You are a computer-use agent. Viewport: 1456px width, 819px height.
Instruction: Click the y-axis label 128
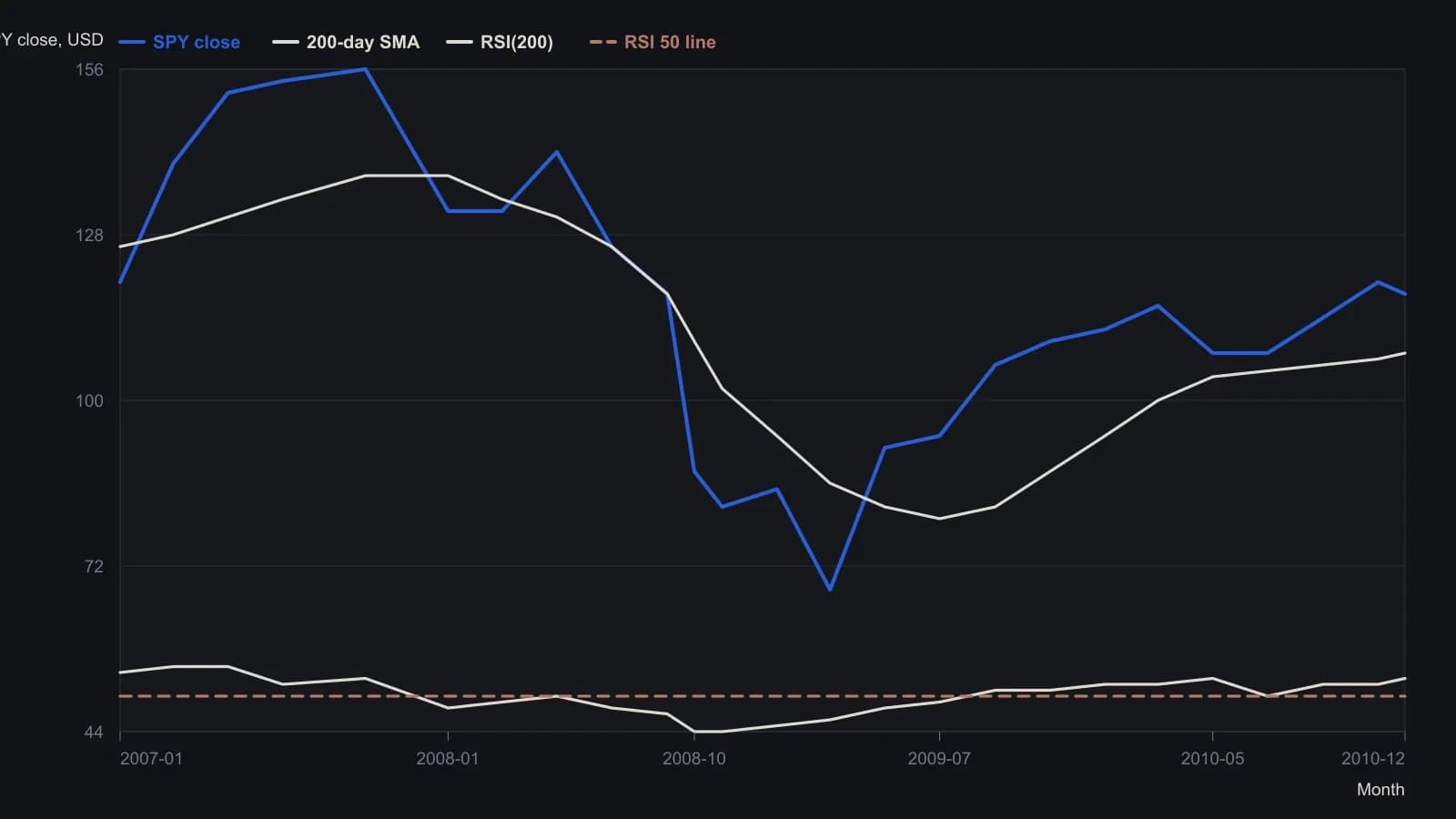tap(89, 236)
